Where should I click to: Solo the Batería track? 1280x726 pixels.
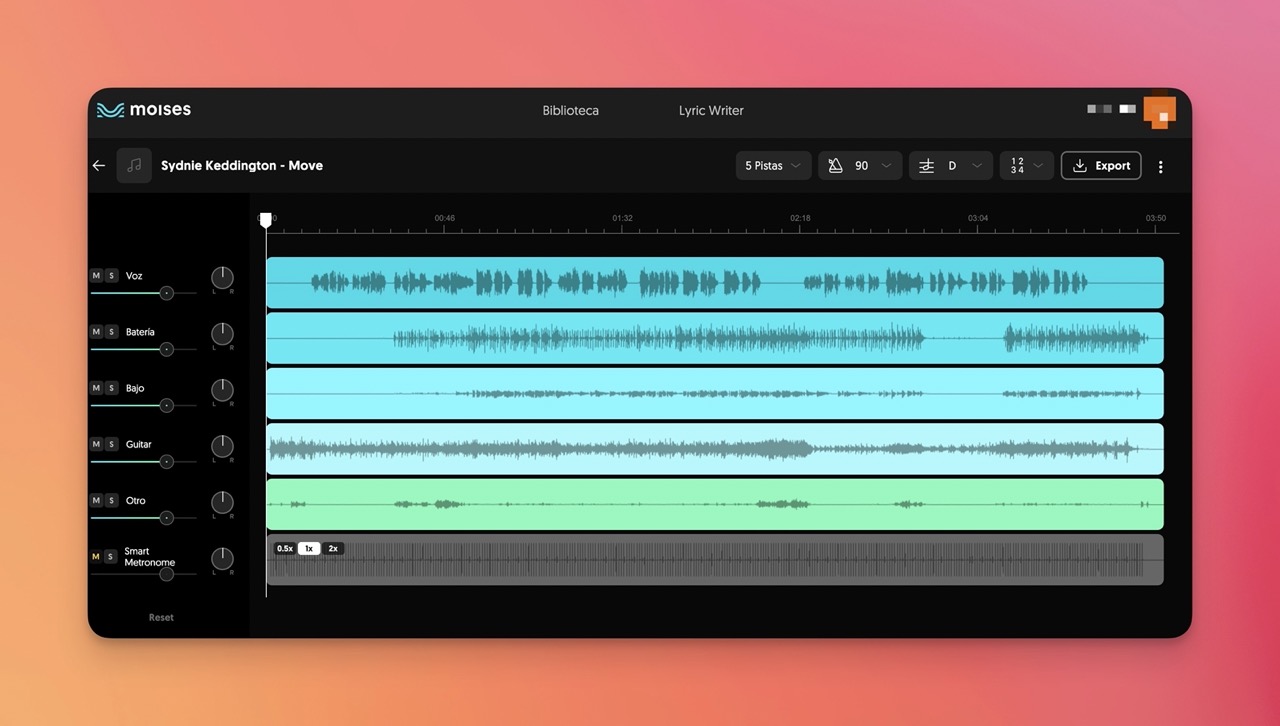[111, 332]
